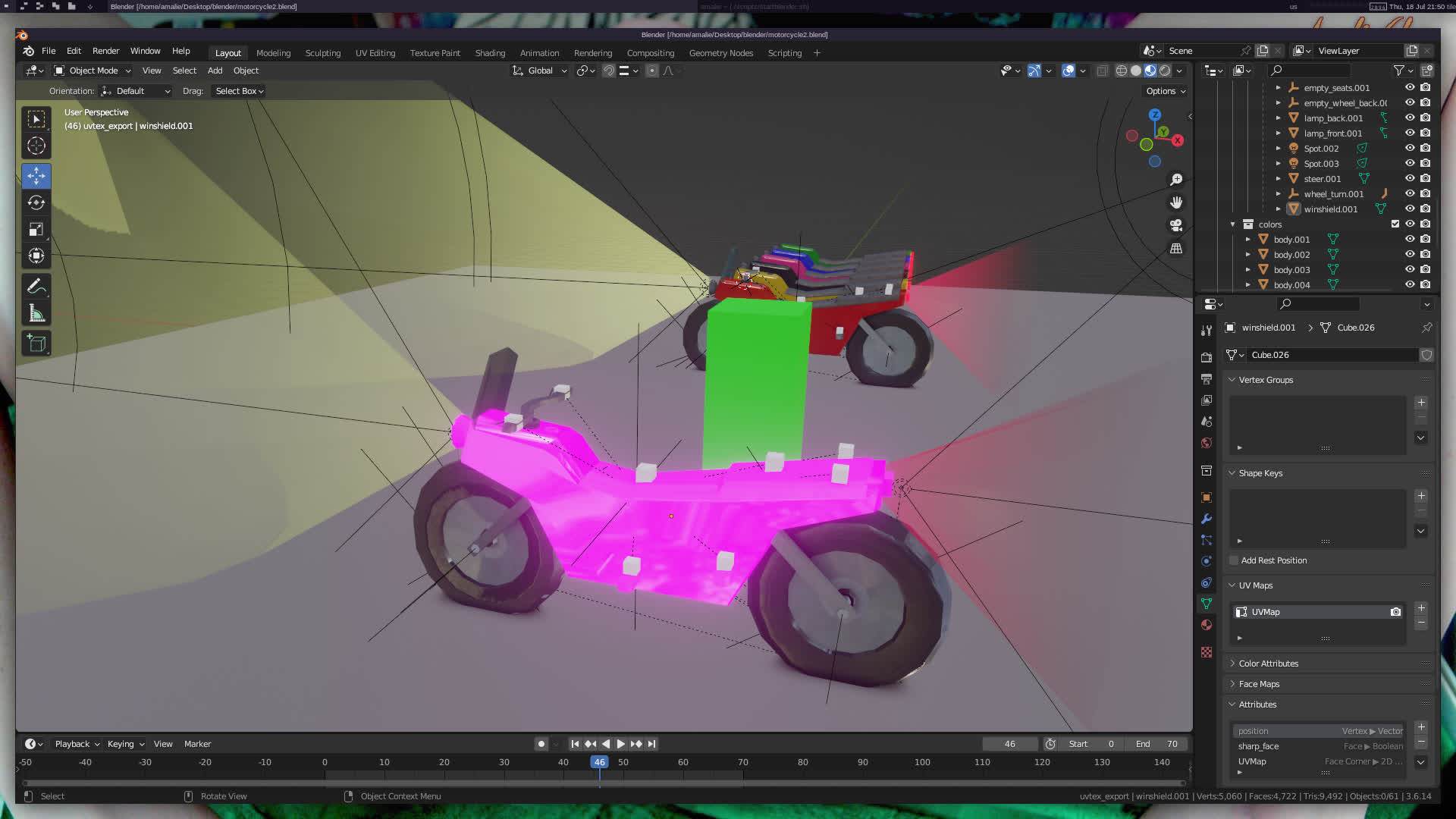Hide winshield.001 in the viewport

1410,209
